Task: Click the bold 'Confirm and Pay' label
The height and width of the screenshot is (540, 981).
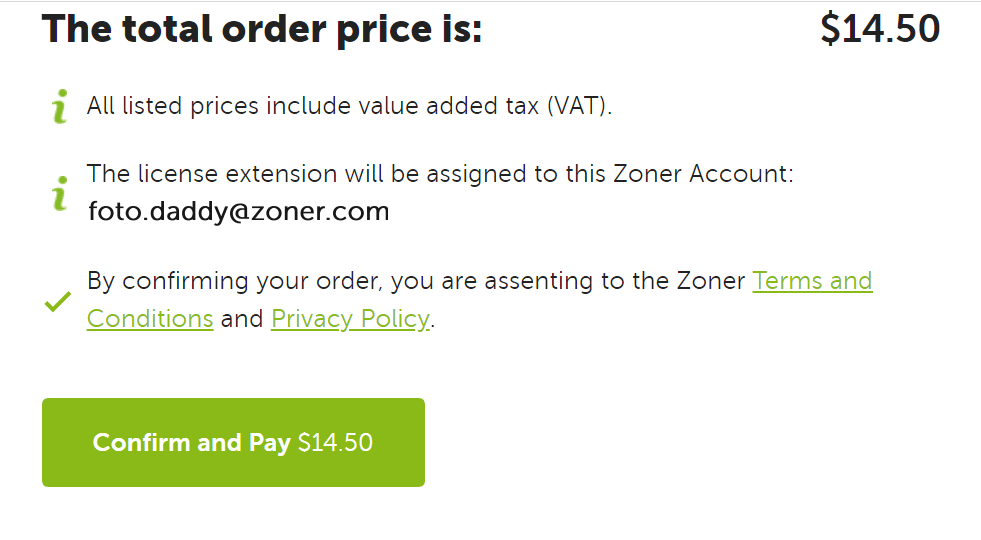Action: click(x=191, y=443)
